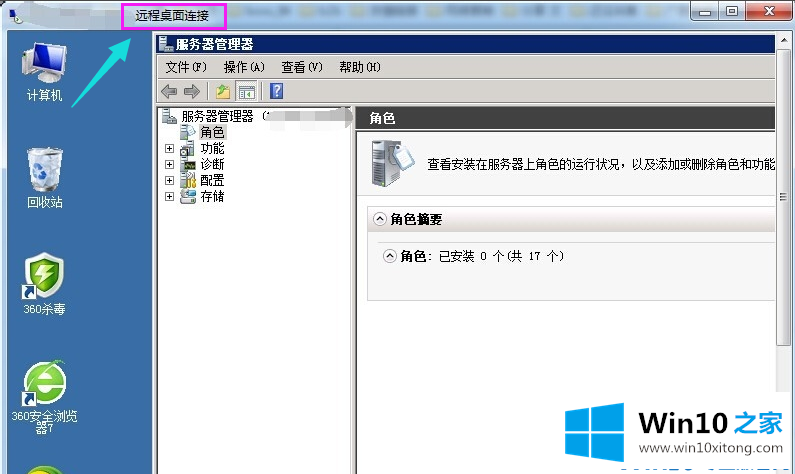Expand the 功能 tree node

point(169,148)
